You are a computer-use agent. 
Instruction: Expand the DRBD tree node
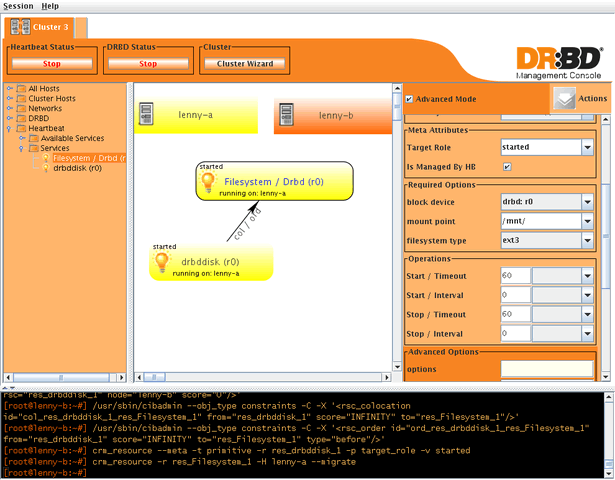click(10, 118)
